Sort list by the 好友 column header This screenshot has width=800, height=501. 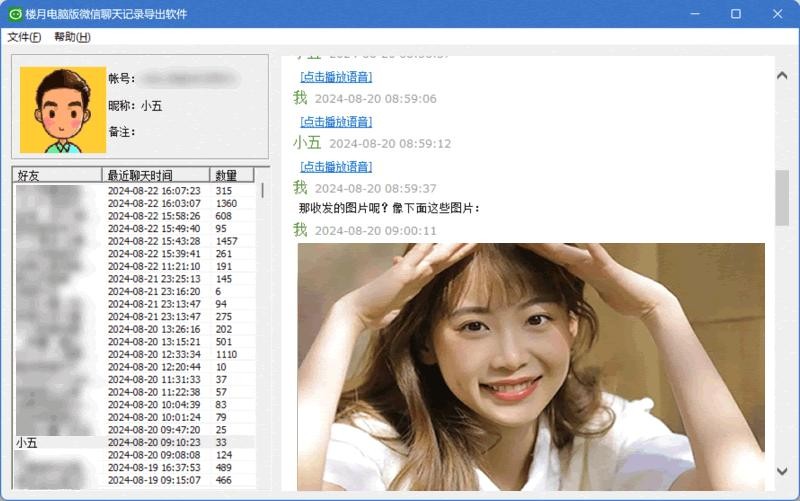point(57,175)
